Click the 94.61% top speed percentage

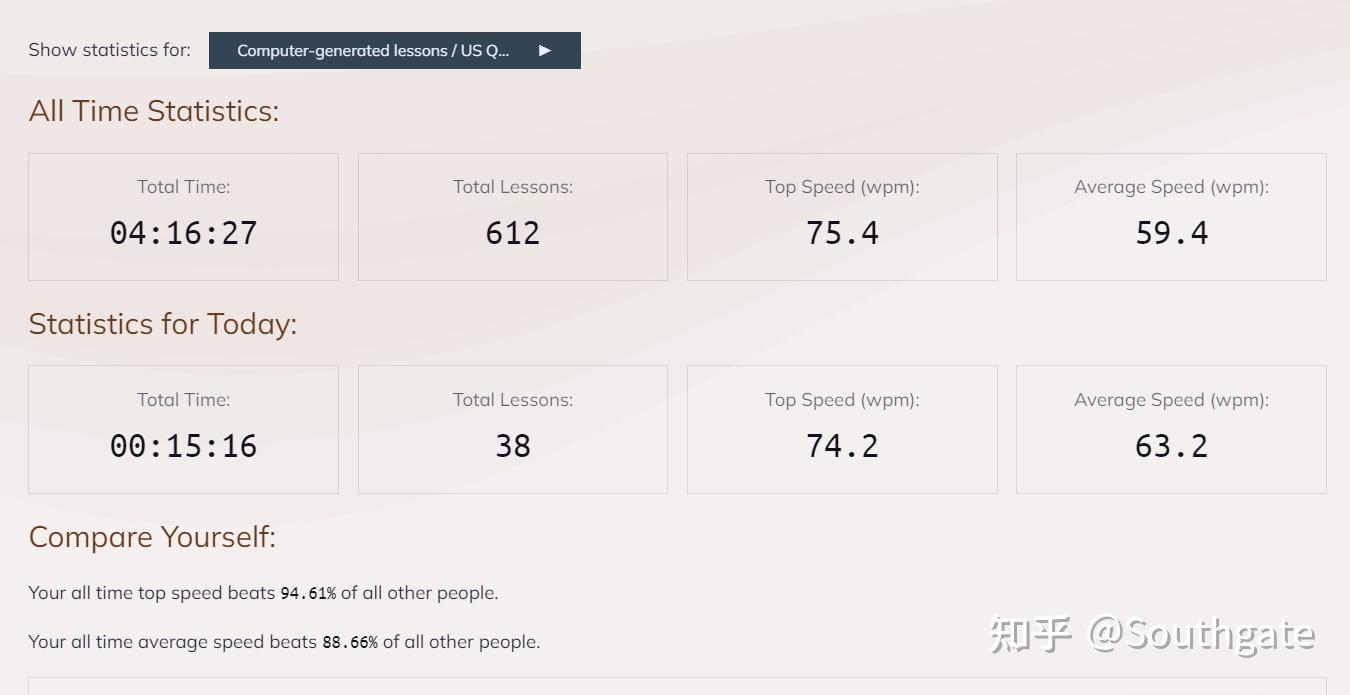pos(308,593)
